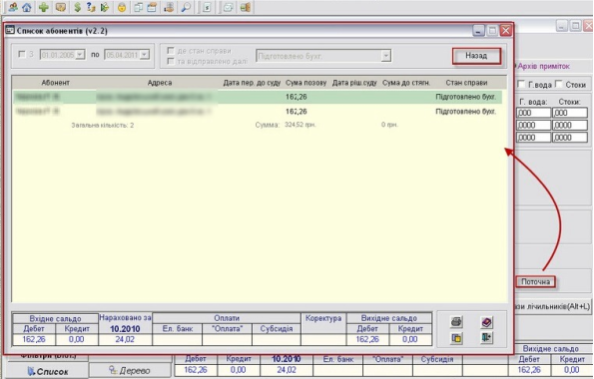Click '10.2010' in background window balance row
This screenshot has width=594, height=379.
pyautogui.click(x=286, y=359)
